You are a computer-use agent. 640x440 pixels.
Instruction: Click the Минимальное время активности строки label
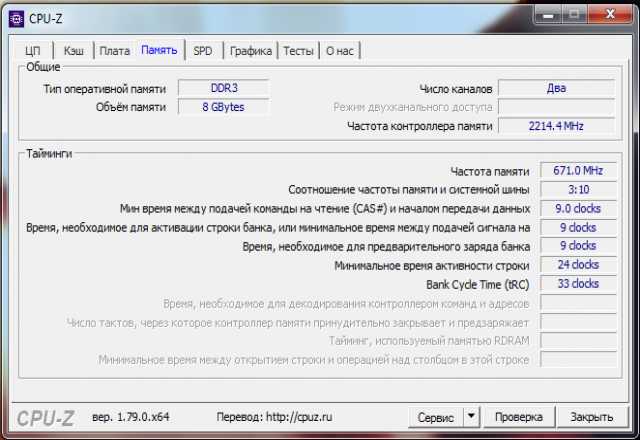432,266
